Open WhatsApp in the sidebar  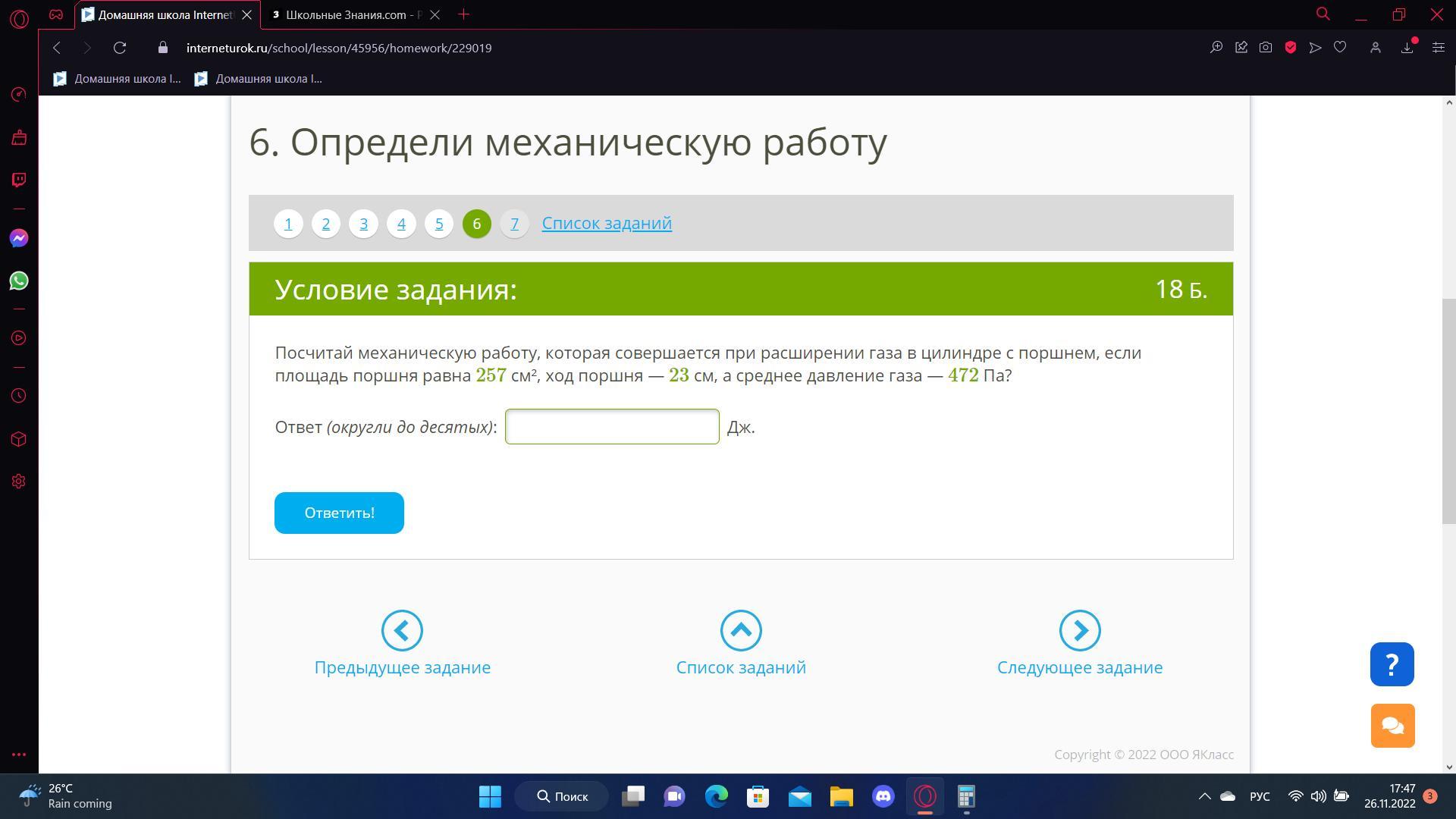[19, 281]
